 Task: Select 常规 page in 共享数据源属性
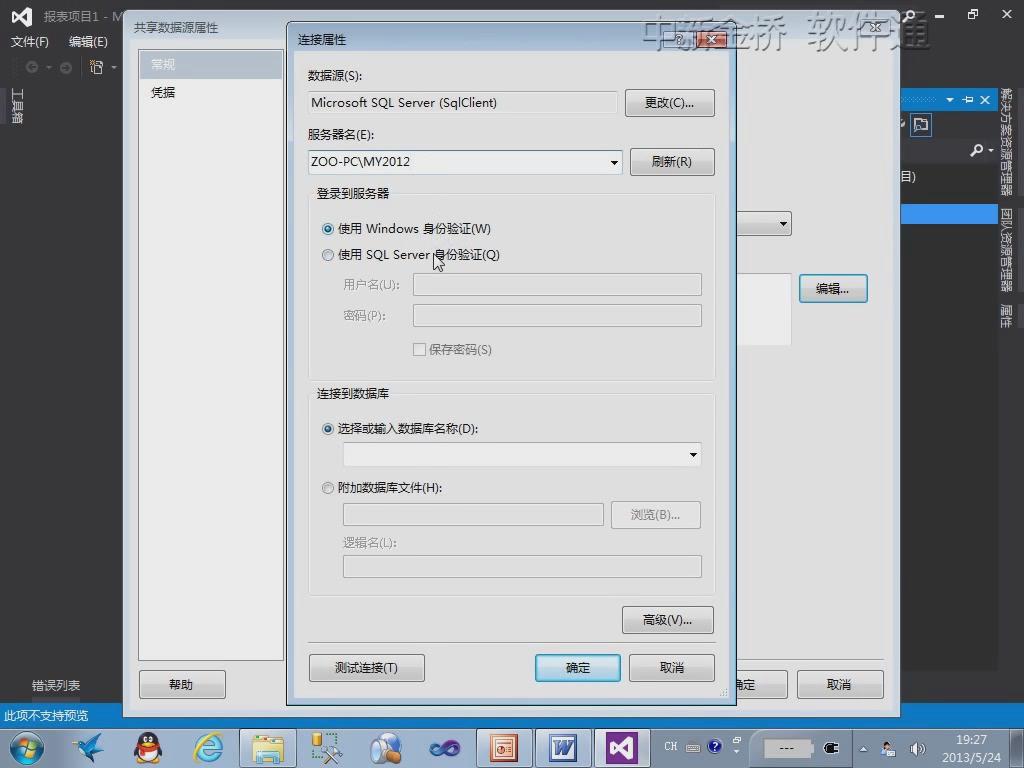[210, 65]
